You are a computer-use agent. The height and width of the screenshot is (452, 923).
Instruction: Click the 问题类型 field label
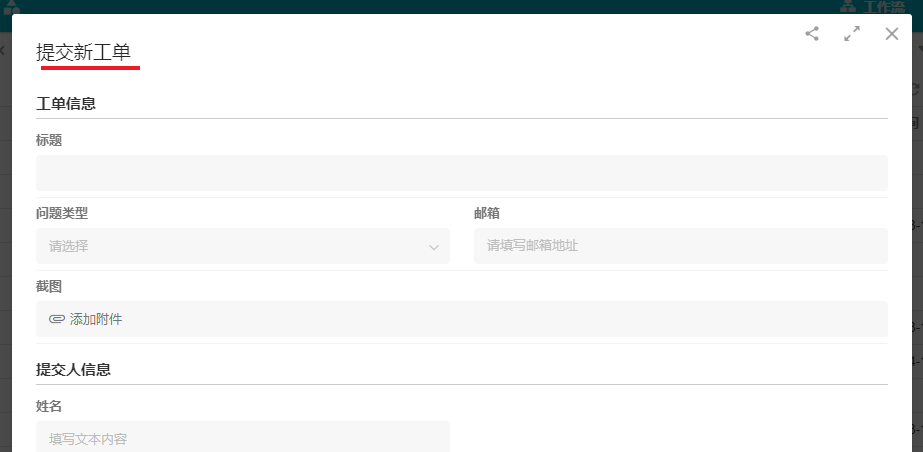[x=62, y=213]
